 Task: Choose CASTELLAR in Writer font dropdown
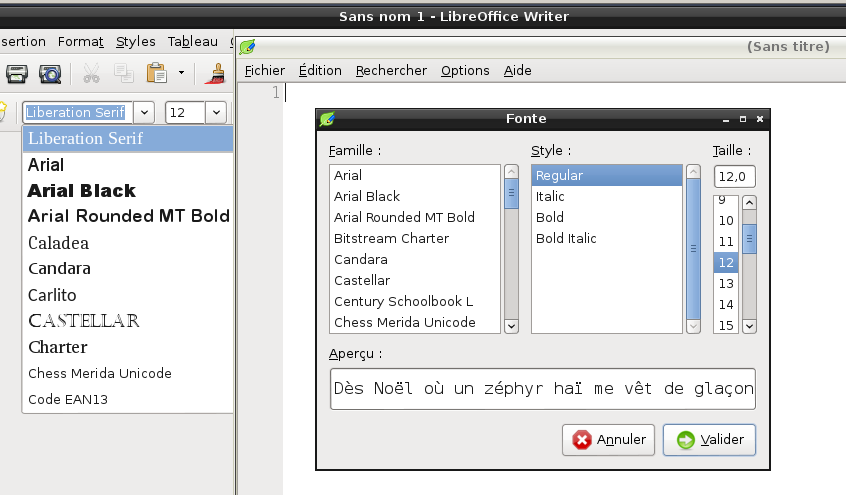click(x=128, y=321)
